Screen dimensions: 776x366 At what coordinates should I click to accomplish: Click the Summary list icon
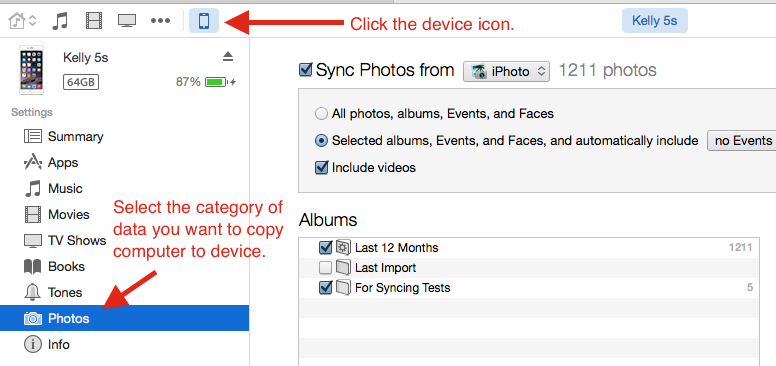point(33,136)
